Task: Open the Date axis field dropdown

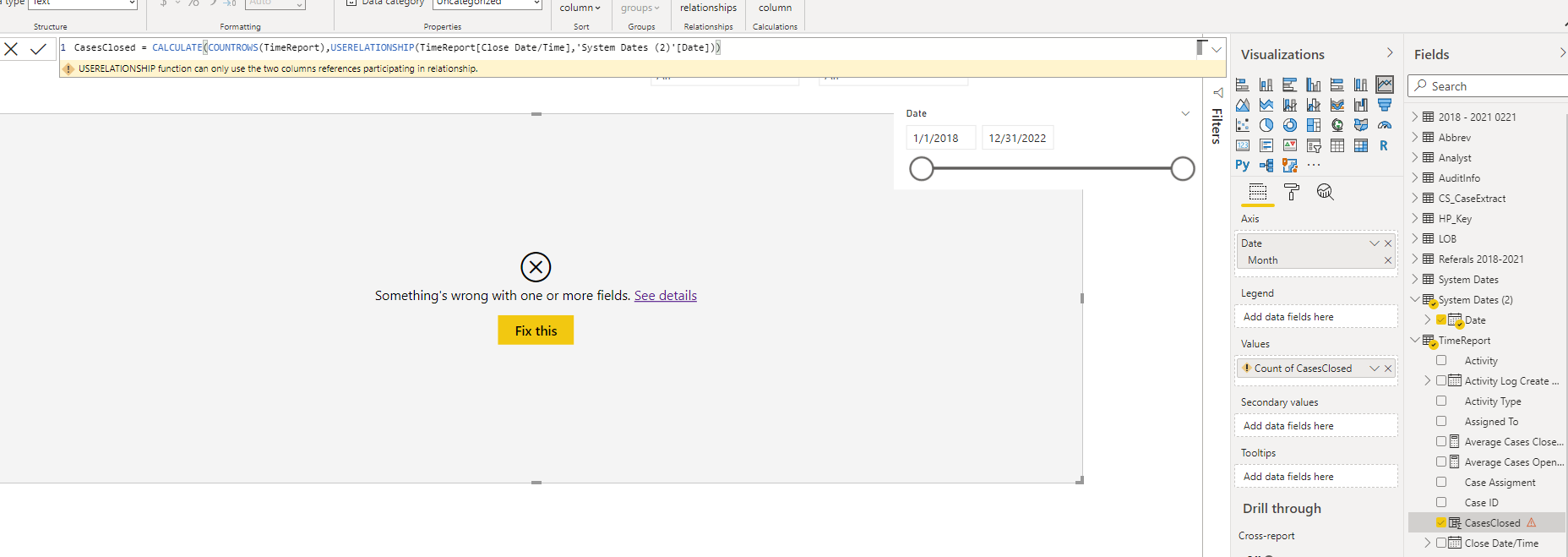Action: [x=1375, y=243]
